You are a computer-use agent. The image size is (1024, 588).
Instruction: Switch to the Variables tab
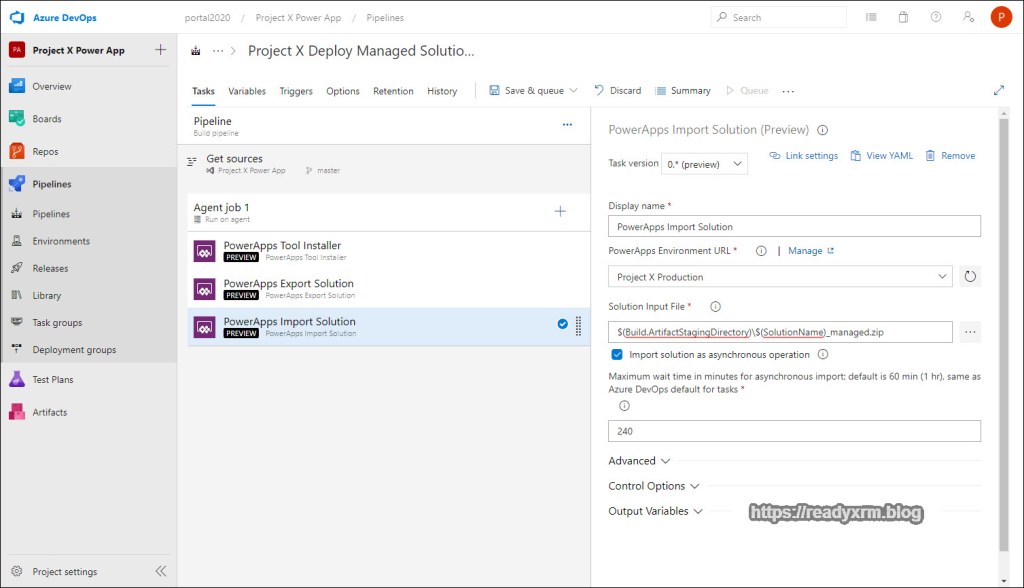click(x=247, y=91)
